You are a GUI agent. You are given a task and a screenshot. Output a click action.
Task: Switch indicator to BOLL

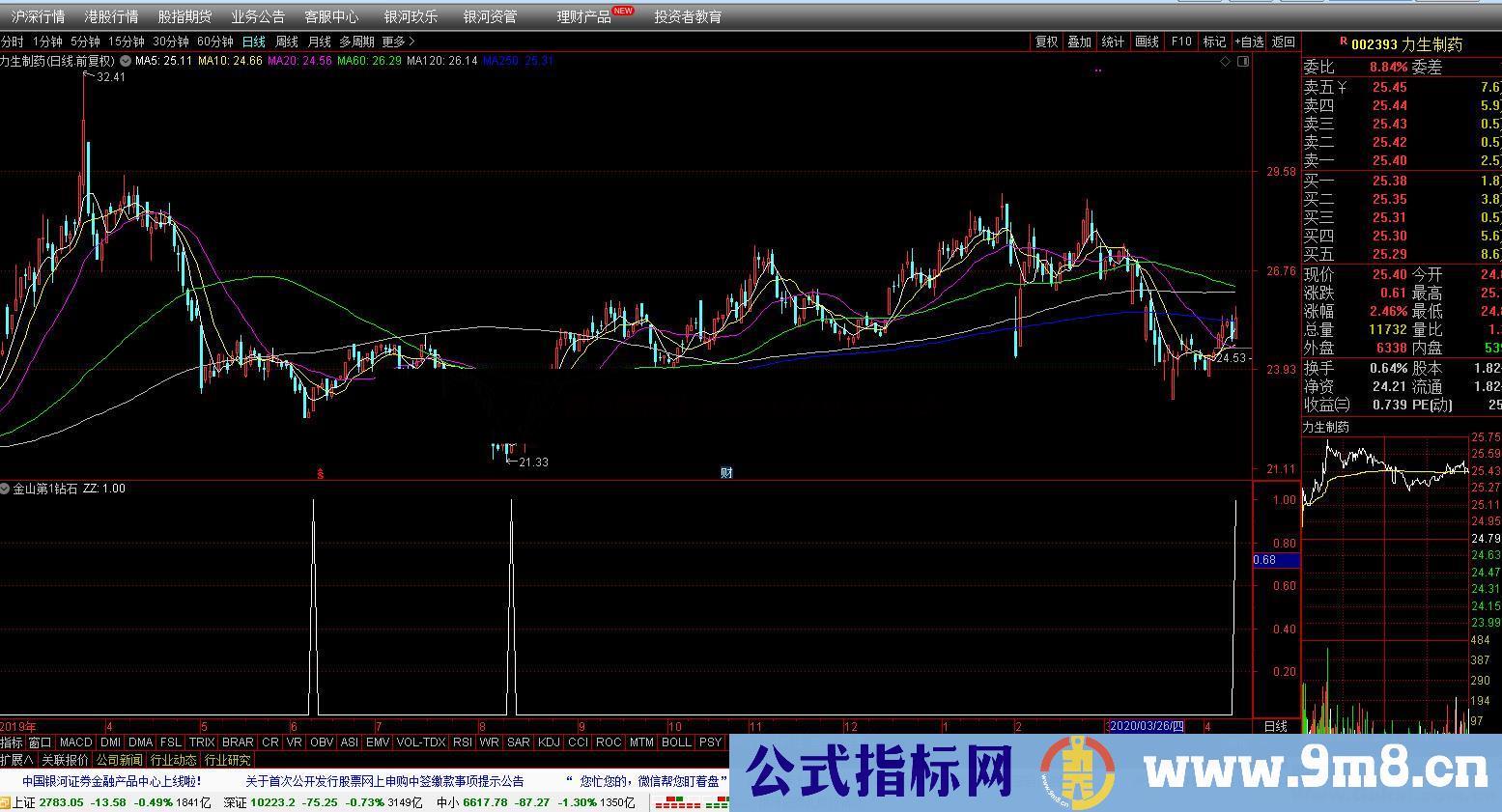676,742
